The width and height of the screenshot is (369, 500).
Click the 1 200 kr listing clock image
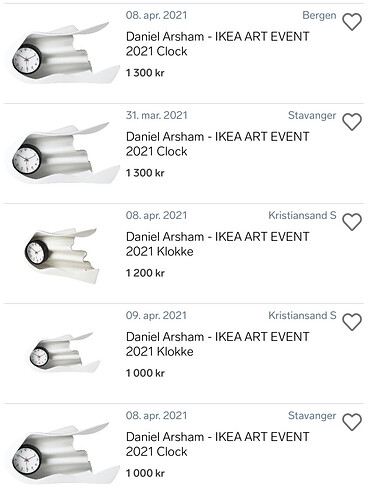62,256
